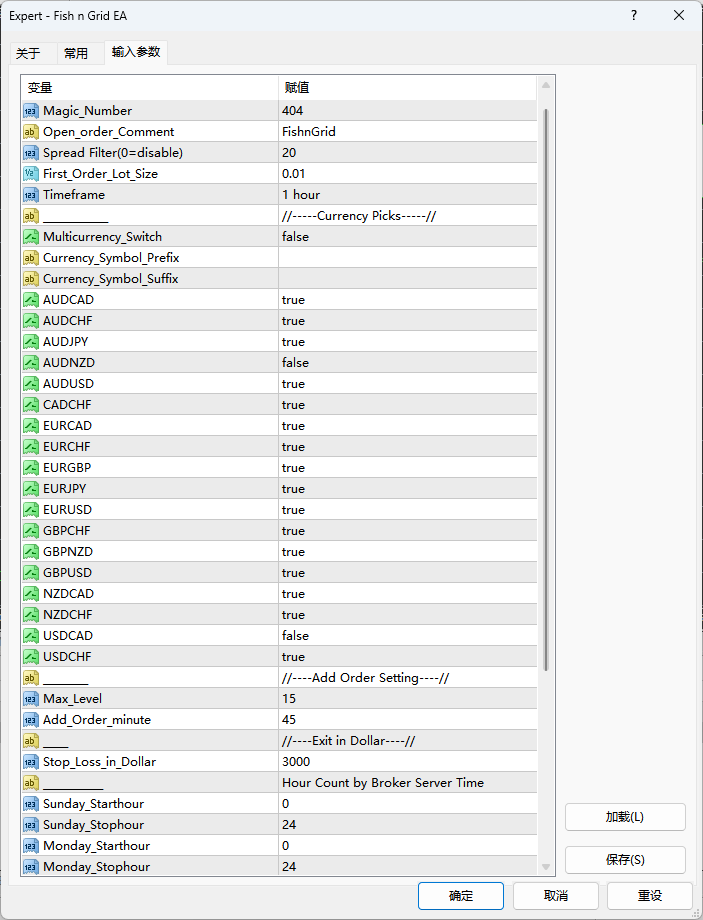The image size is (703, 920).
Task: Select the USDCAD false value cell
Action: (x=407, y=636)
